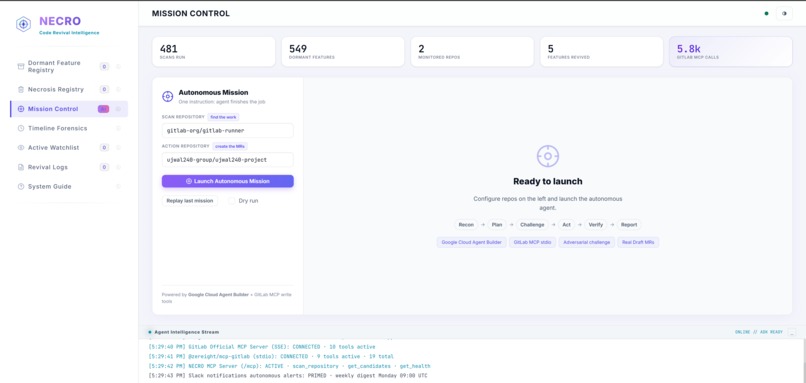Select the Report stage pill

click(629, 225)
